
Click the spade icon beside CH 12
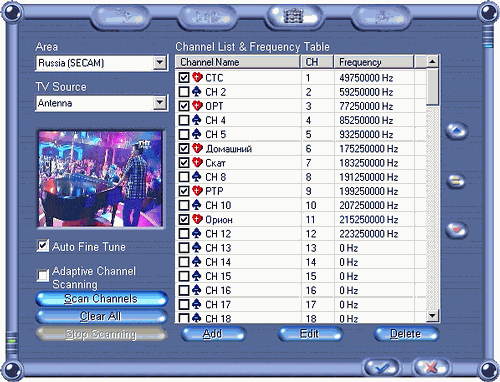(197, 233)
